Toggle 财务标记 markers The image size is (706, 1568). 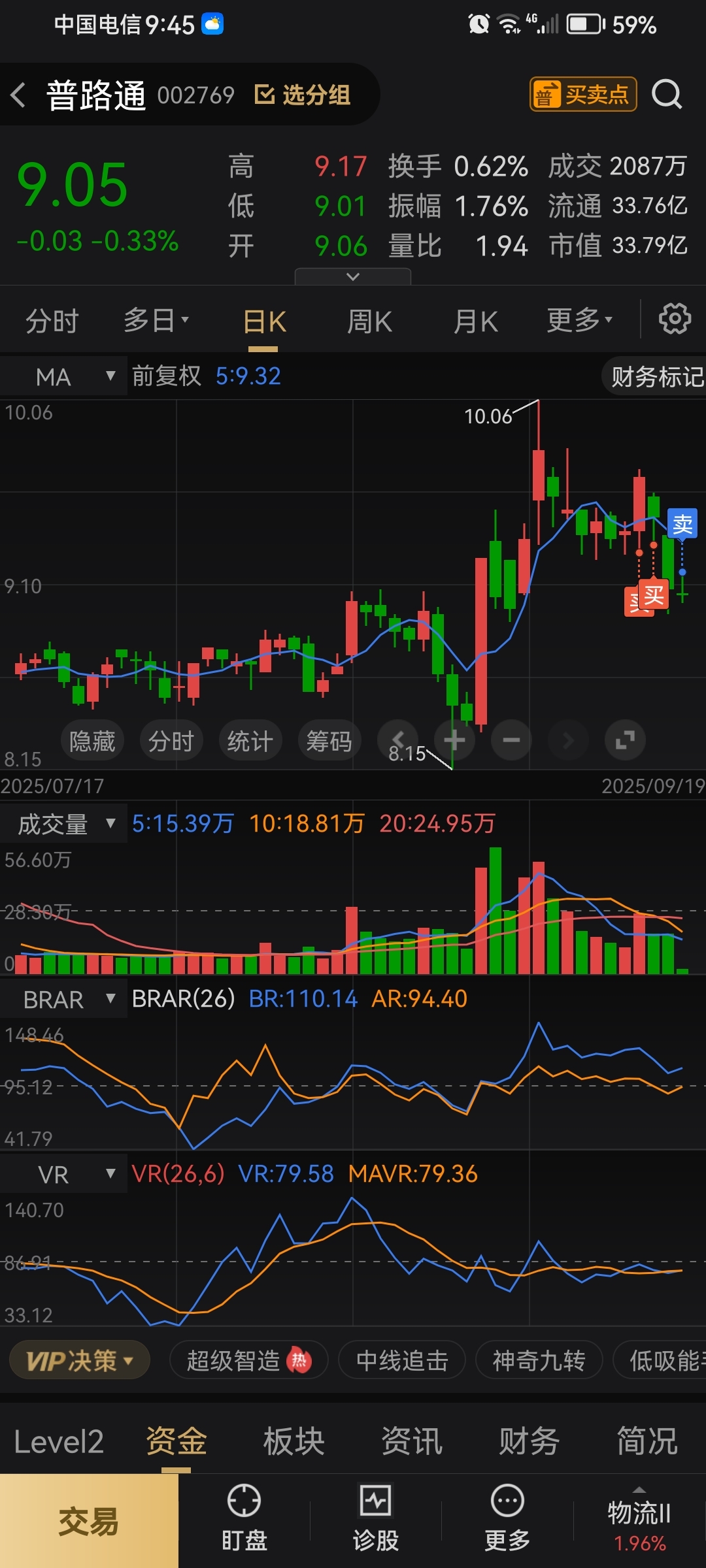(655, 377)
